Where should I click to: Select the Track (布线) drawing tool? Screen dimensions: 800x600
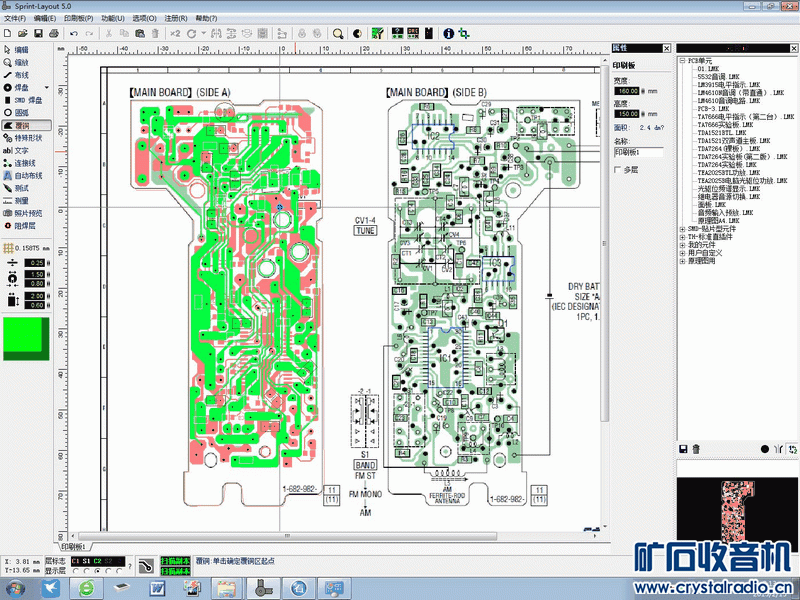pos(21,75)
